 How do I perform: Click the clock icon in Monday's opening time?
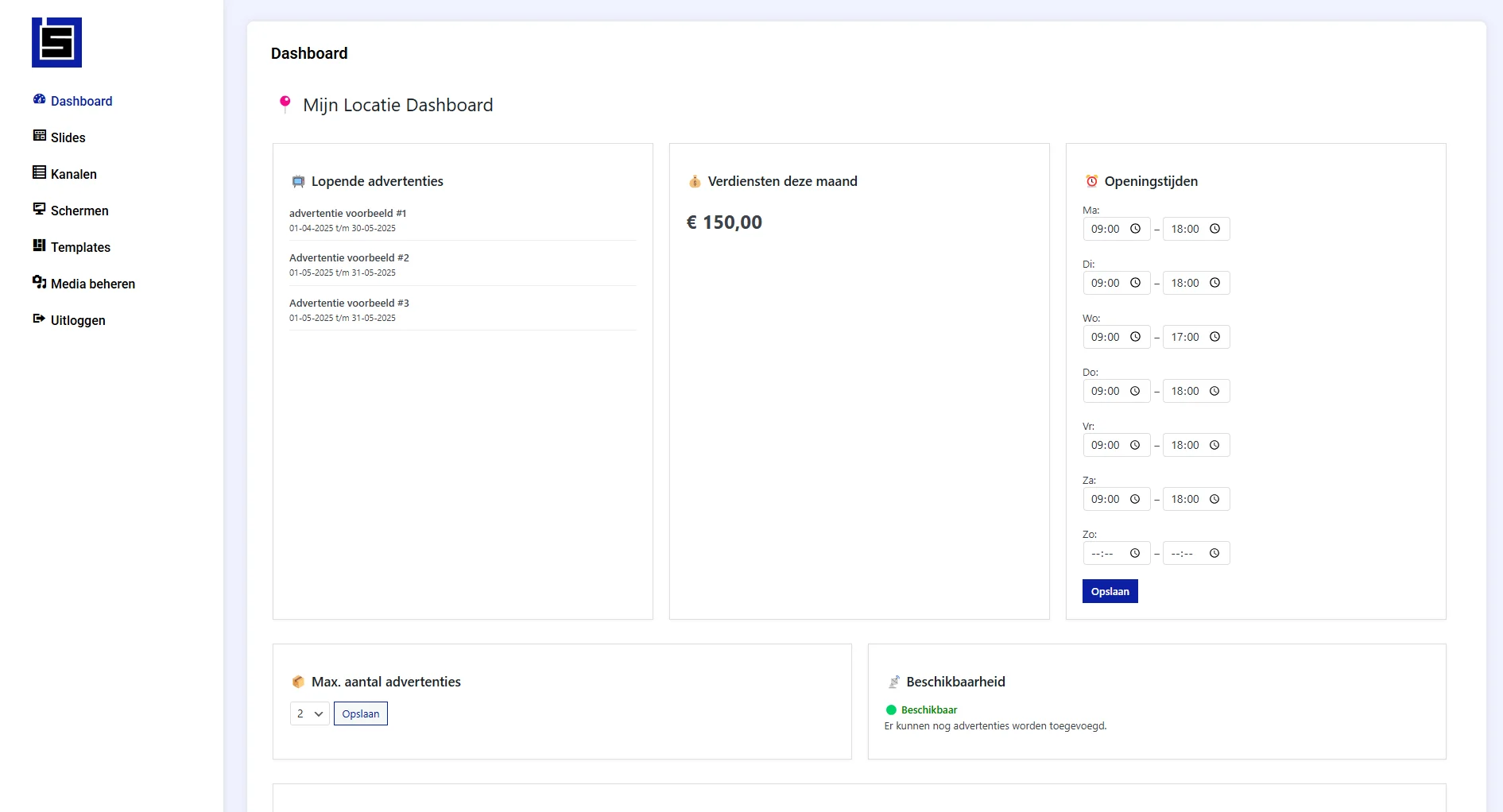click(x=1135, y=229)
